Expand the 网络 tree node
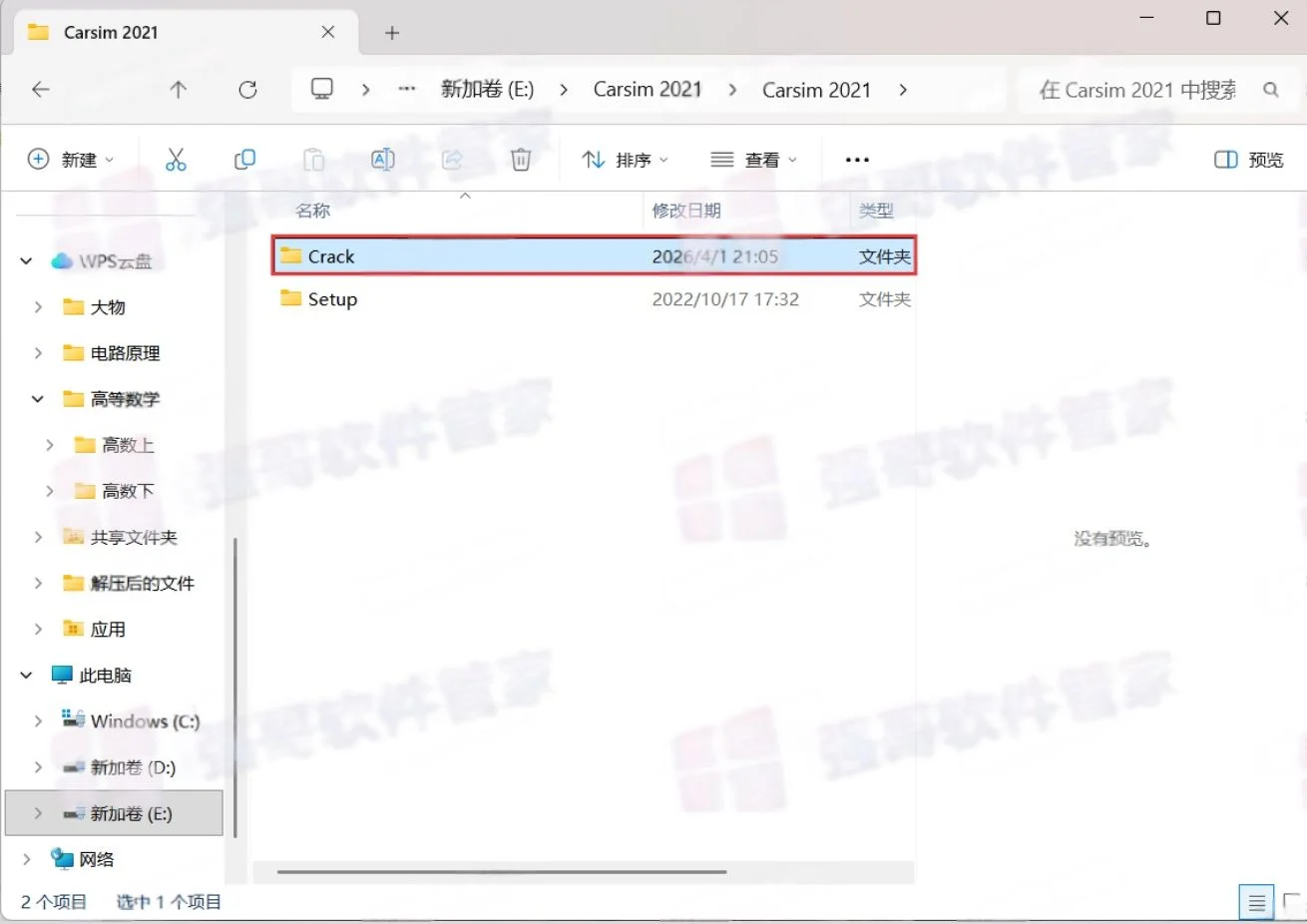 pos(26,859)
